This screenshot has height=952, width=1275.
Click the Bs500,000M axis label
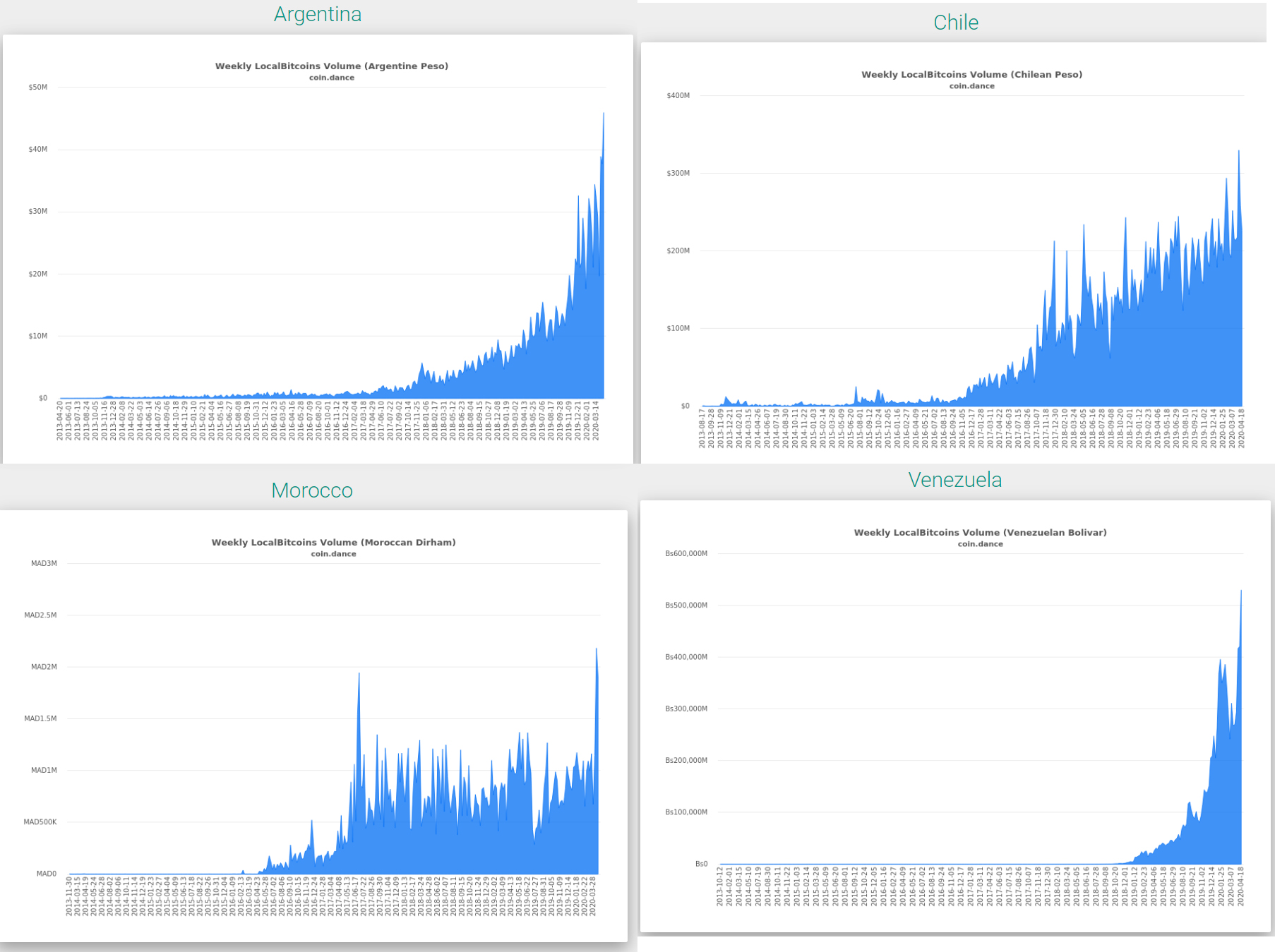[686, 605]
